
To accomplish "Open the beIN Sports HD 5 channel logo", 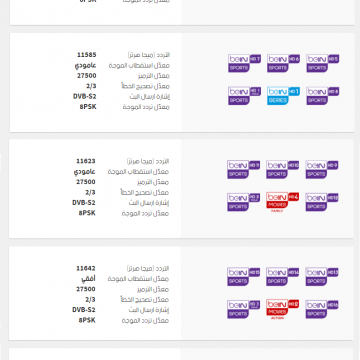I will point(323,63).
